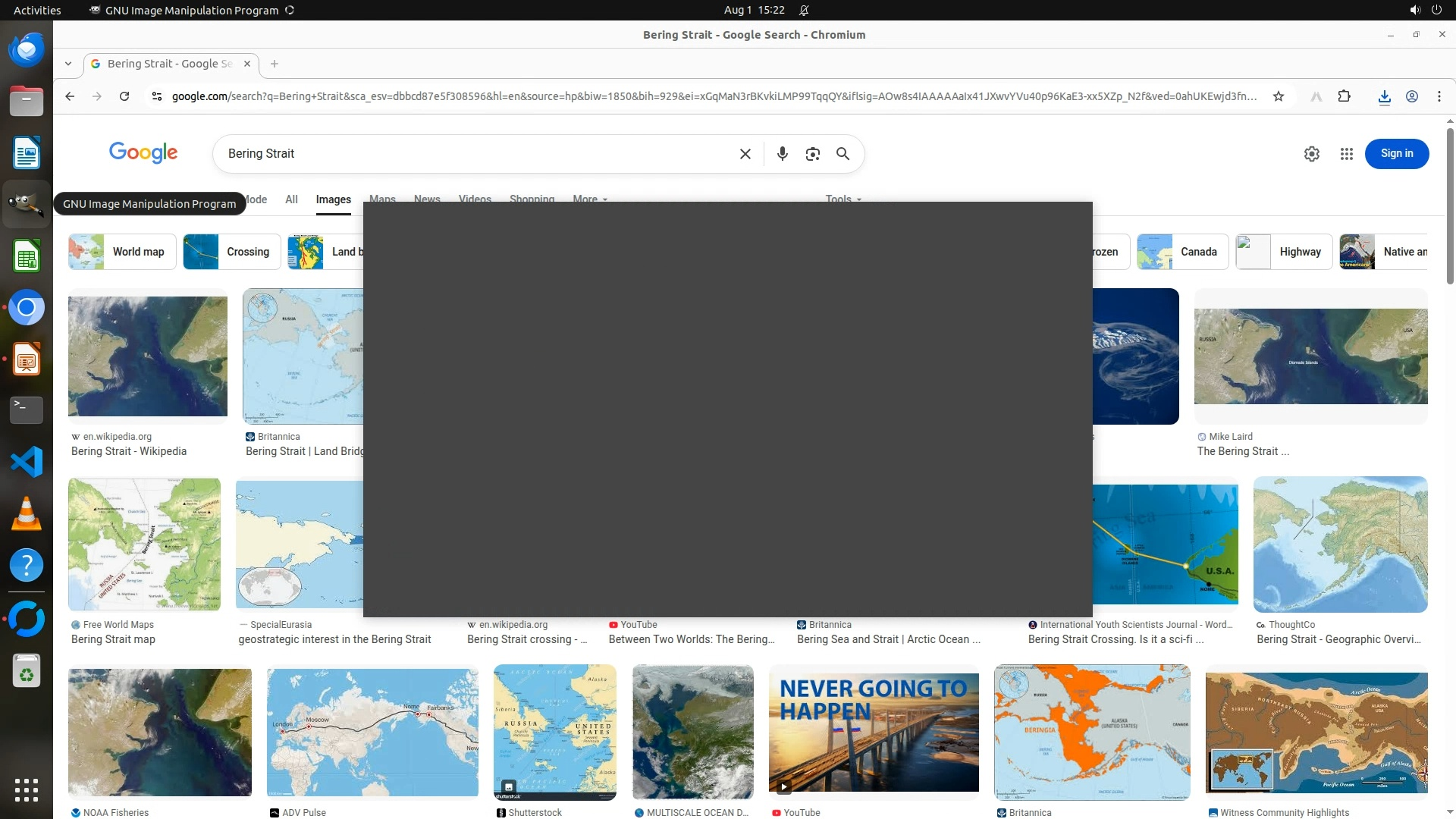Image resolution: width=1456 pixels, height=819 pixels.
Task: Select the Crossing filter chip
Action: click(231, 252)
